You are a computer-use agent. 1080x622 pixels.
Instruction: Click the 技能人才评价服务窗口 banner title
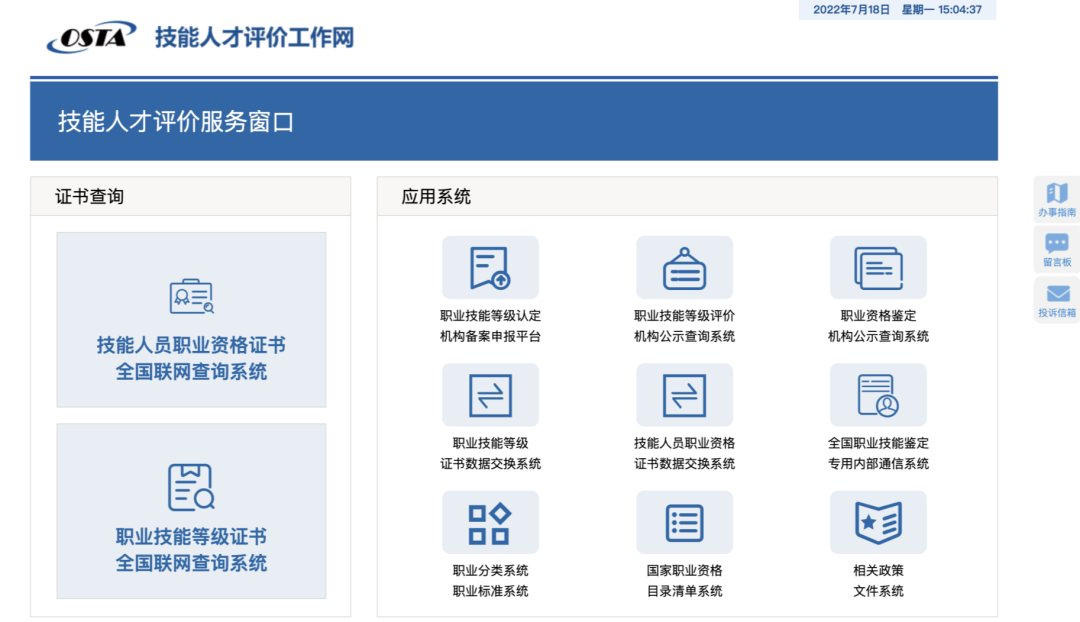coord(176,122)
